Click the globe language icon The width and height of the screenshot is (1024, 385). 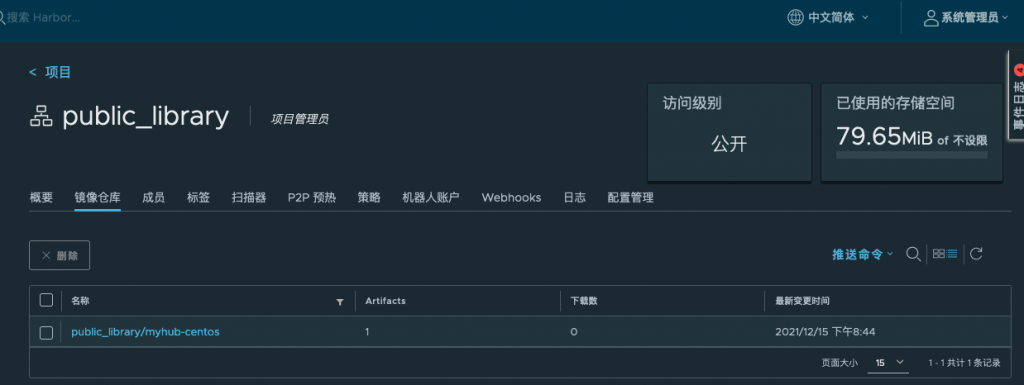coord(795,18)
